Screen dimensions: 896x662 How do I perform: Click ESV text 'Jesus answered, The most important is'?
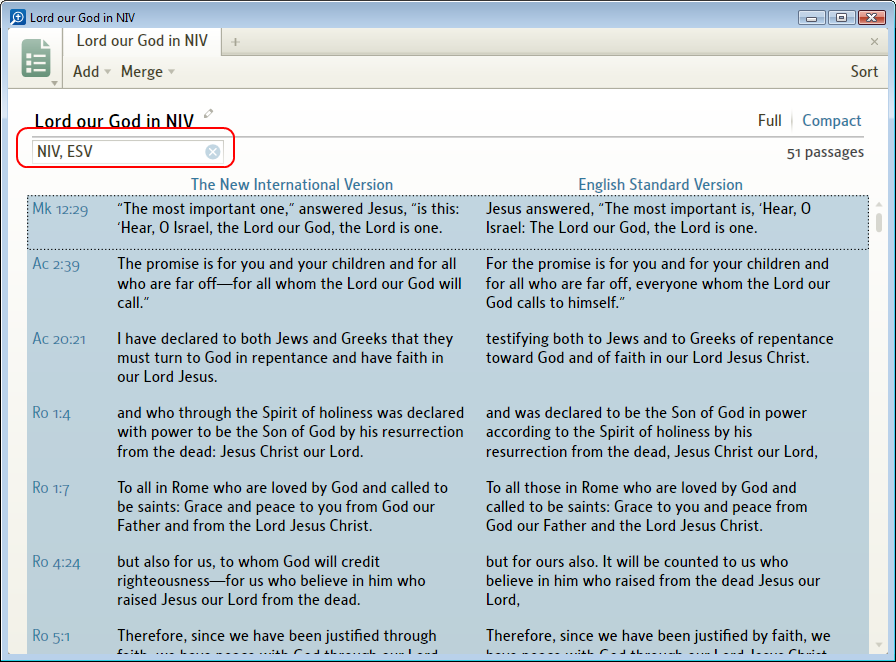[x=648, y=218]
